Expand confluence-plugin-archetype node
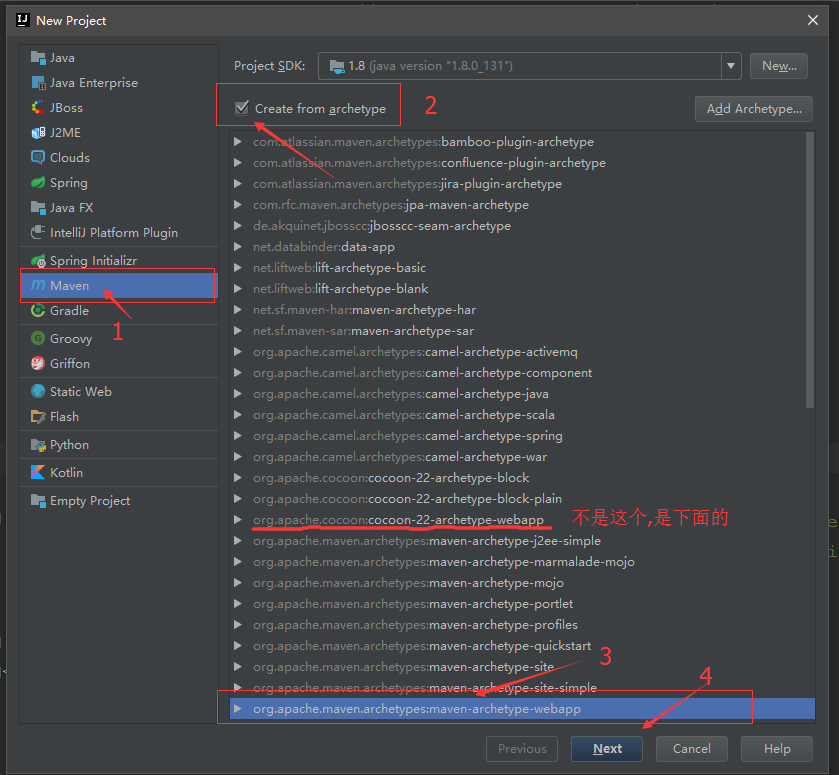The height and width of the screenshot is (775, 839). [x=238, y=163]
